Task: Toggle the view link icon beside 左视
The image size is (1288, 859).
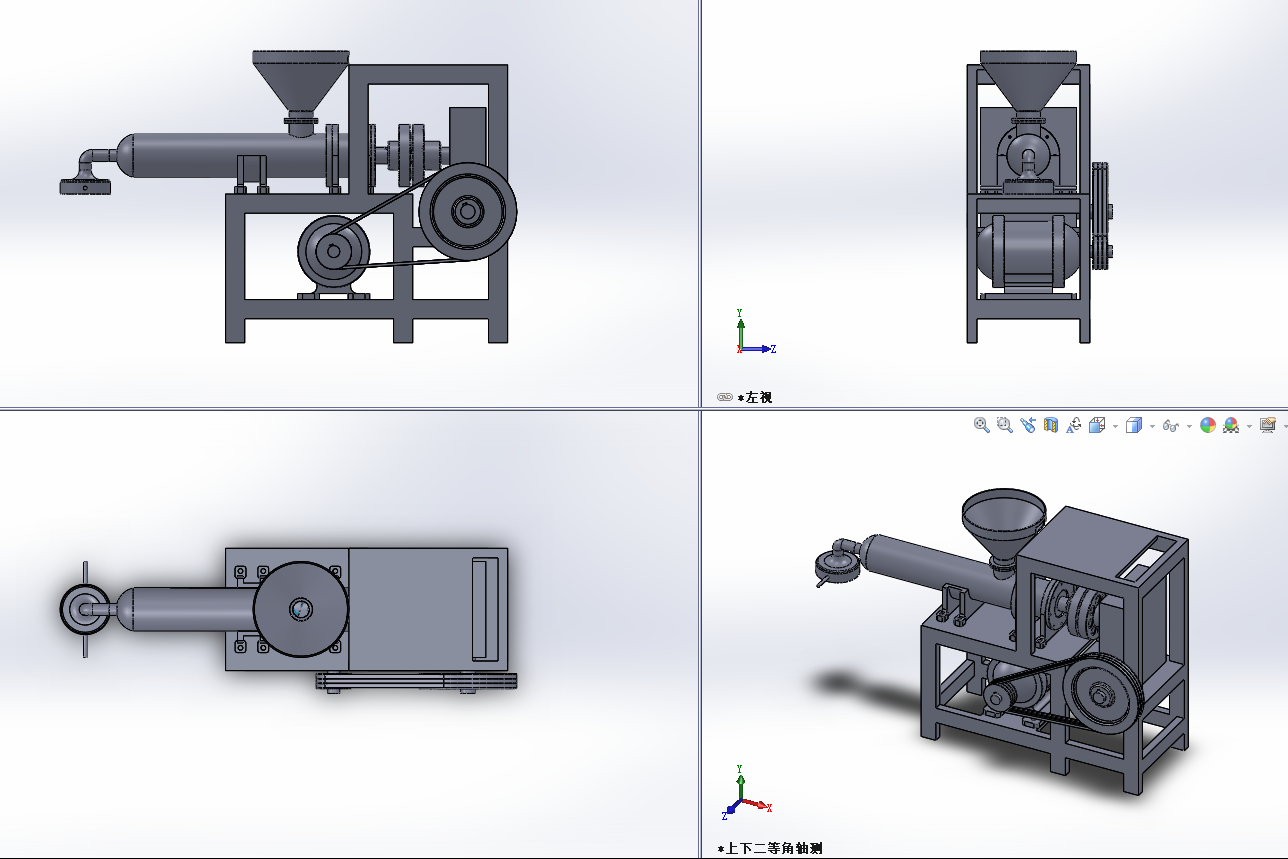Action: tap(725, 397)
